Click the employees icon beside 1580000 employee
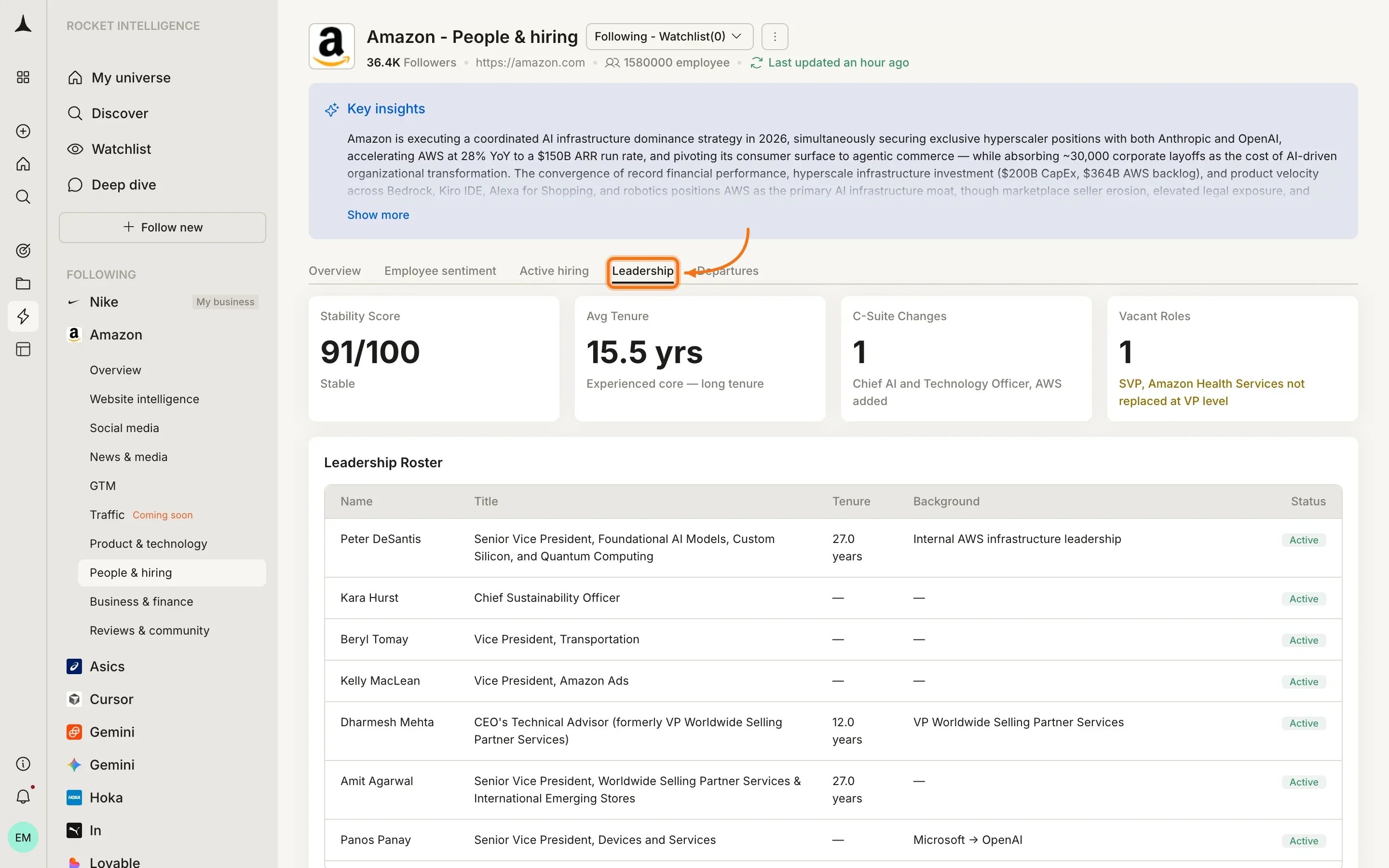Screen dimensions: 1389x868 pyautogui.click(x=612, y=63)
